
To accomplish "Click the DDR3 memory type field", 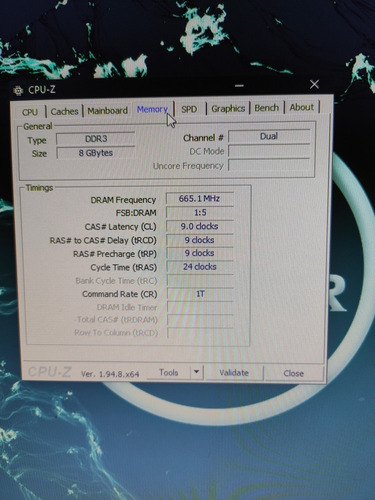I will 96,139.
